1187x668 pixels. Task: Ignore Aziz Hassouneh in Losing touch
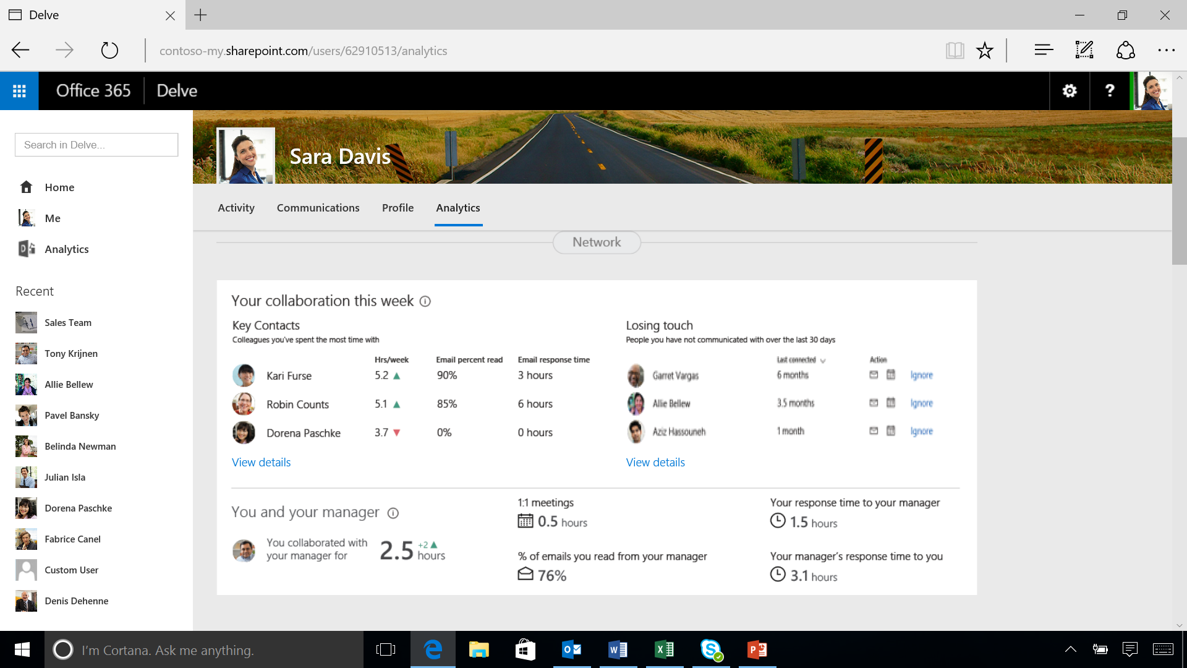pyautogui.click(x=919, y=430)
